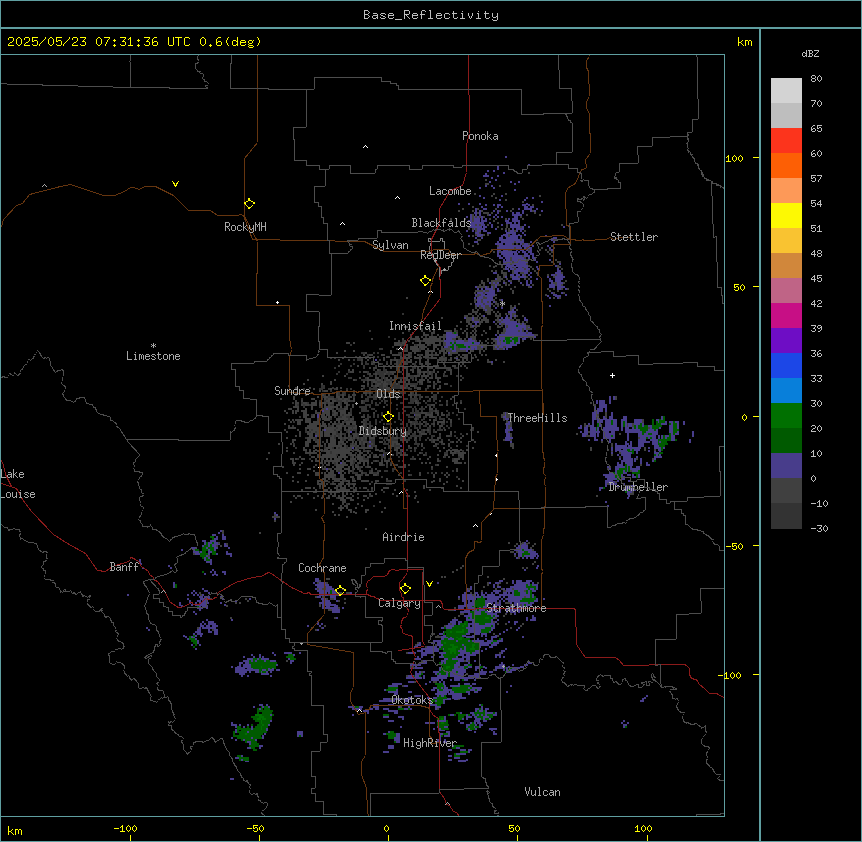
Task: Click the Vulcan label
Action: pos(542,792)
